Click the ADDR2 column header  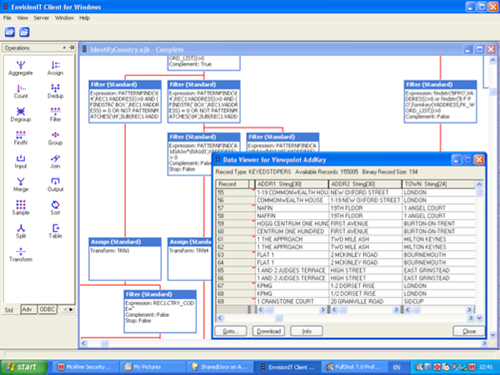(x=365, y=184)
